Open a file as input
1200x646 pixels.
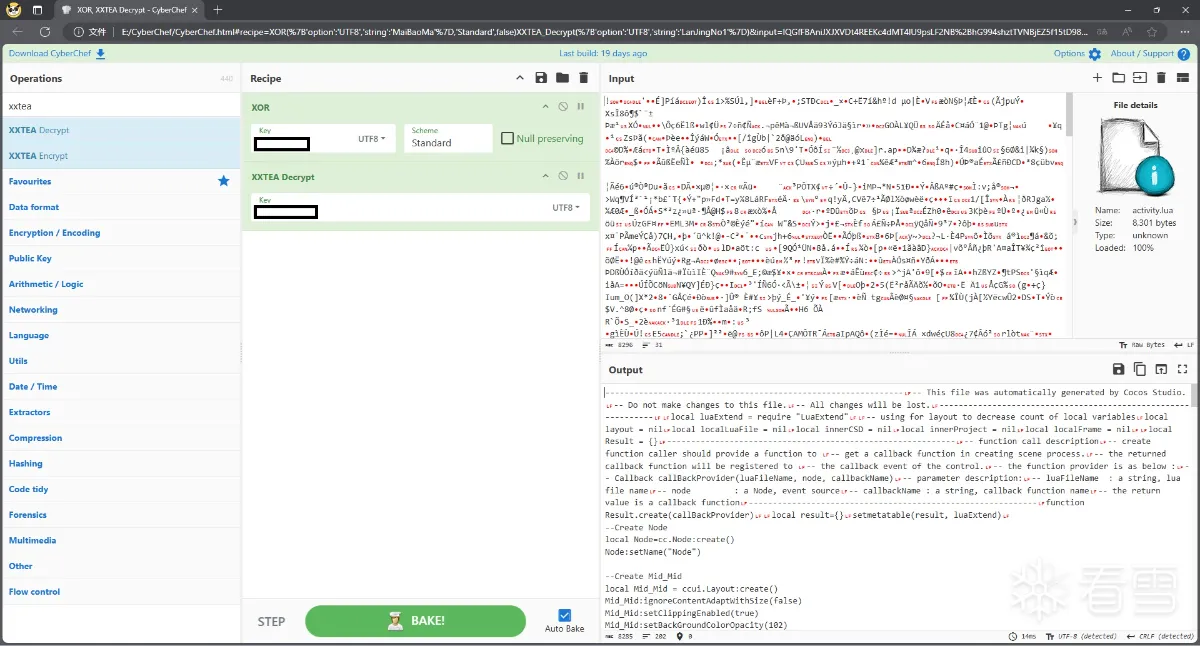tap(1140, 78)
